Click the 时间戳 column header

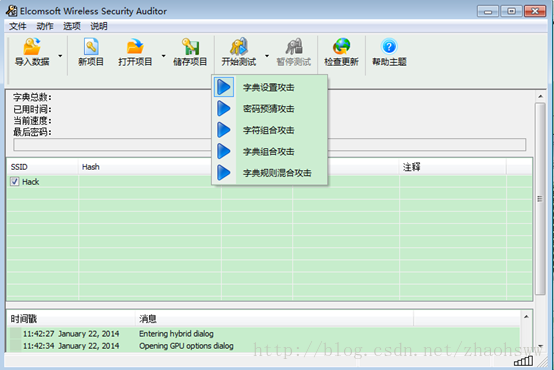point(24,319)
